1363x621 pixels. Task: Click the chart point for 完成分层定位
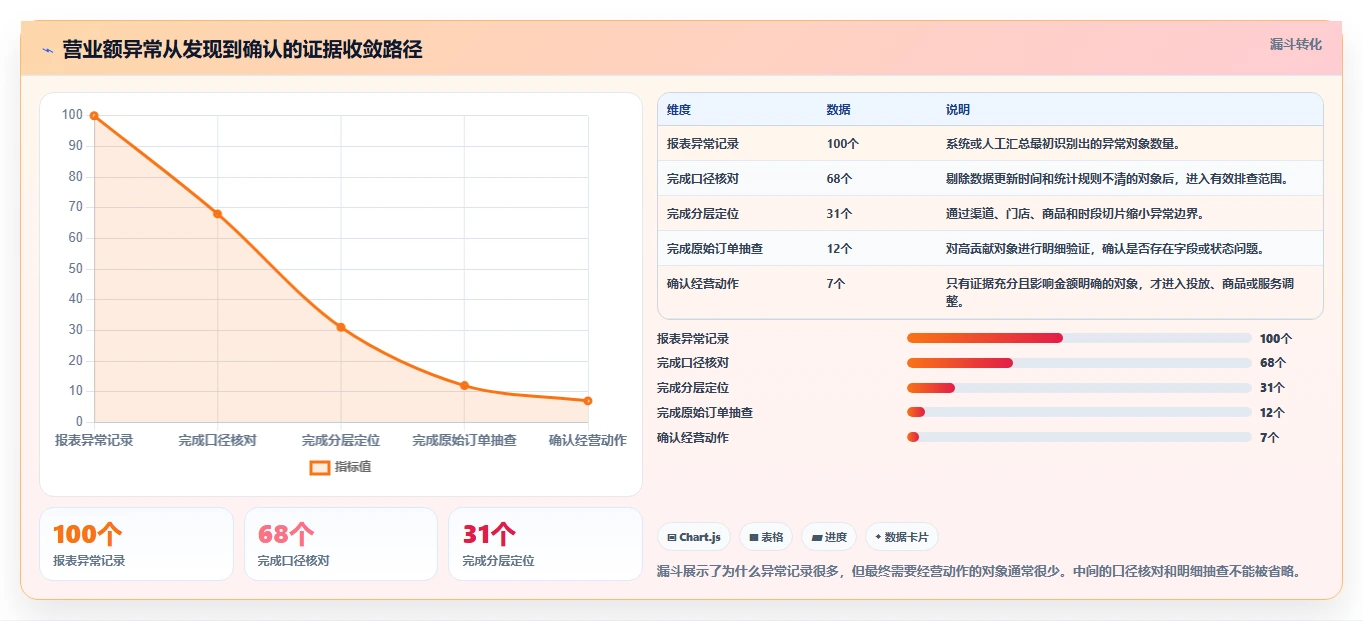tap(341, 327)
